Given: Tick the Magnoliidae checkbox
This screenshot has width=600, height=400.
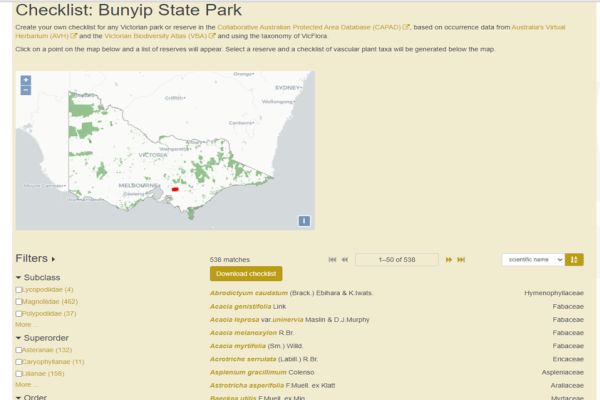Looking at the screenshot, I should 18,302.
